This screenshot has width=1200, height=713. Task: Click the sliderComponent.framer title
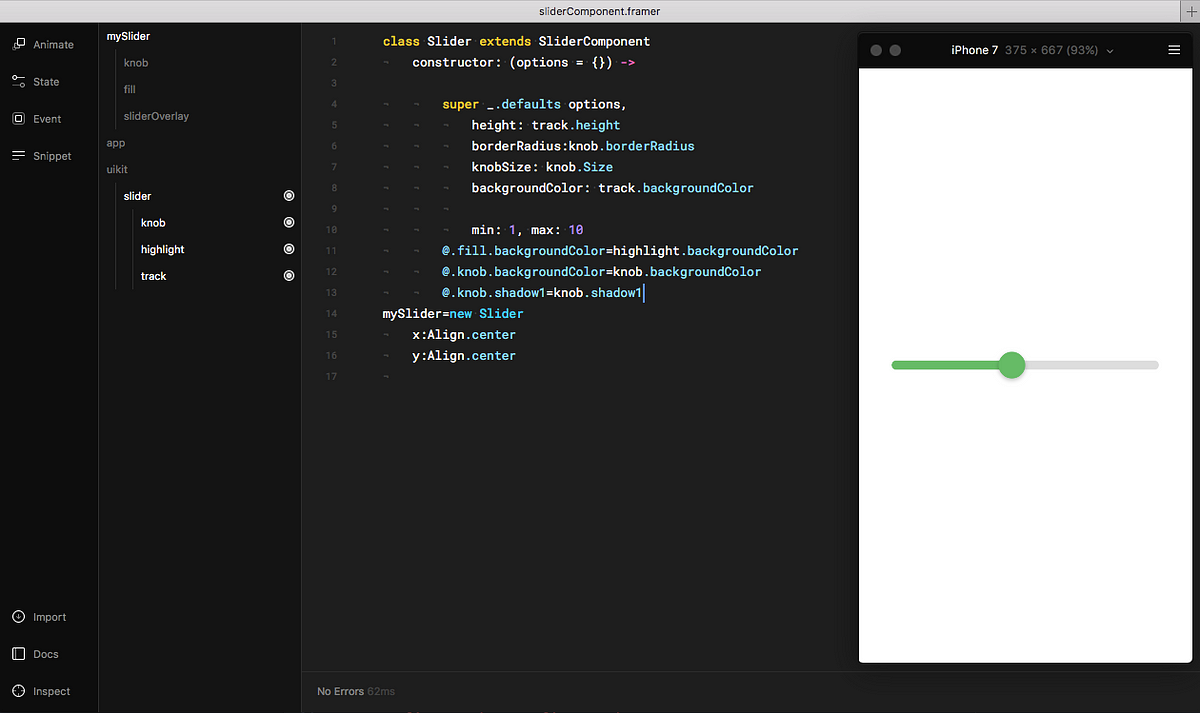[x=600, y=10]
